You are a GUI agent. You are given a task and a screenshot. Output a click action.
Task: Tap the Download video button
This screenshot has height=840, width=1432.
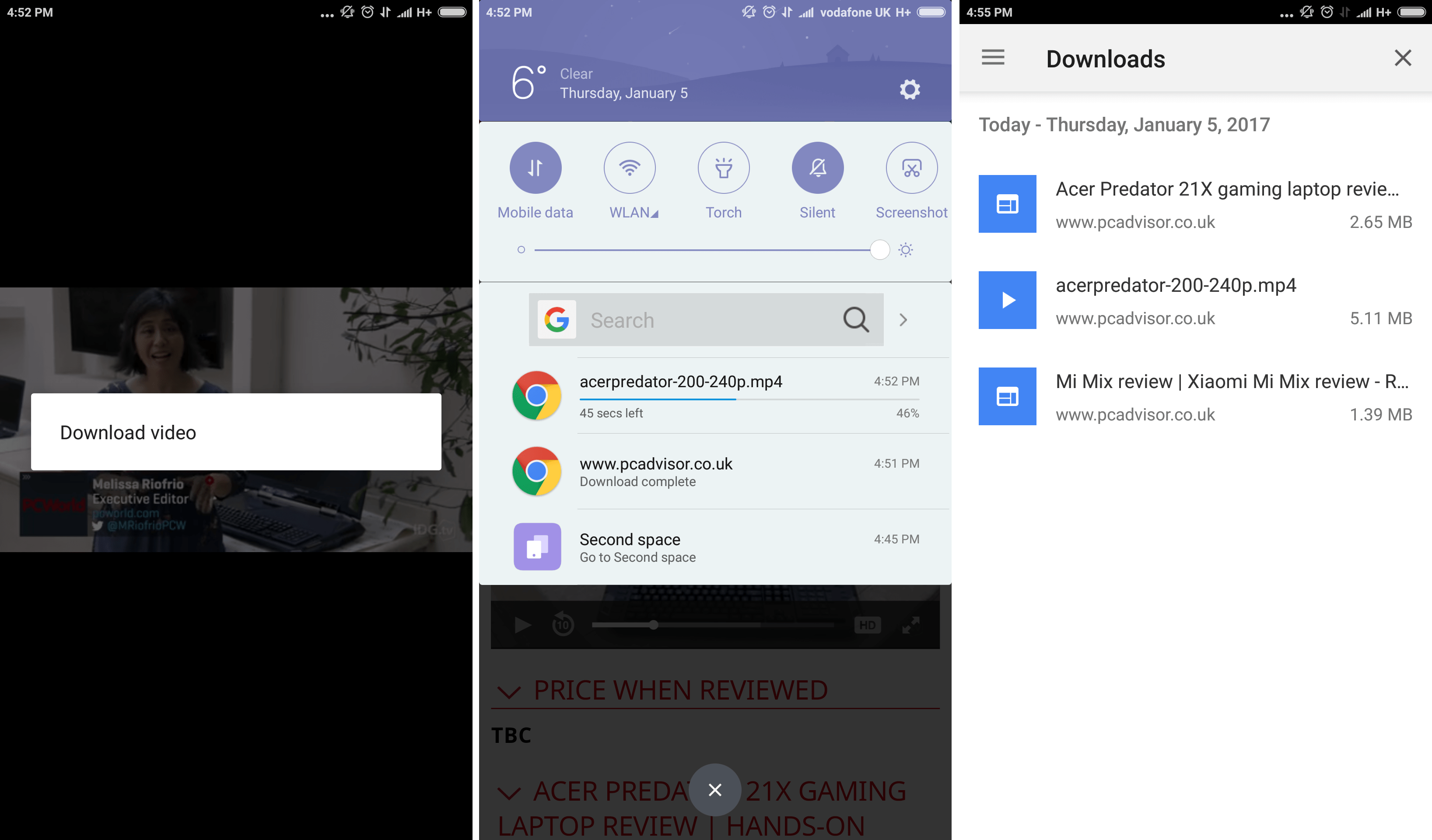[x=236, y=433]
